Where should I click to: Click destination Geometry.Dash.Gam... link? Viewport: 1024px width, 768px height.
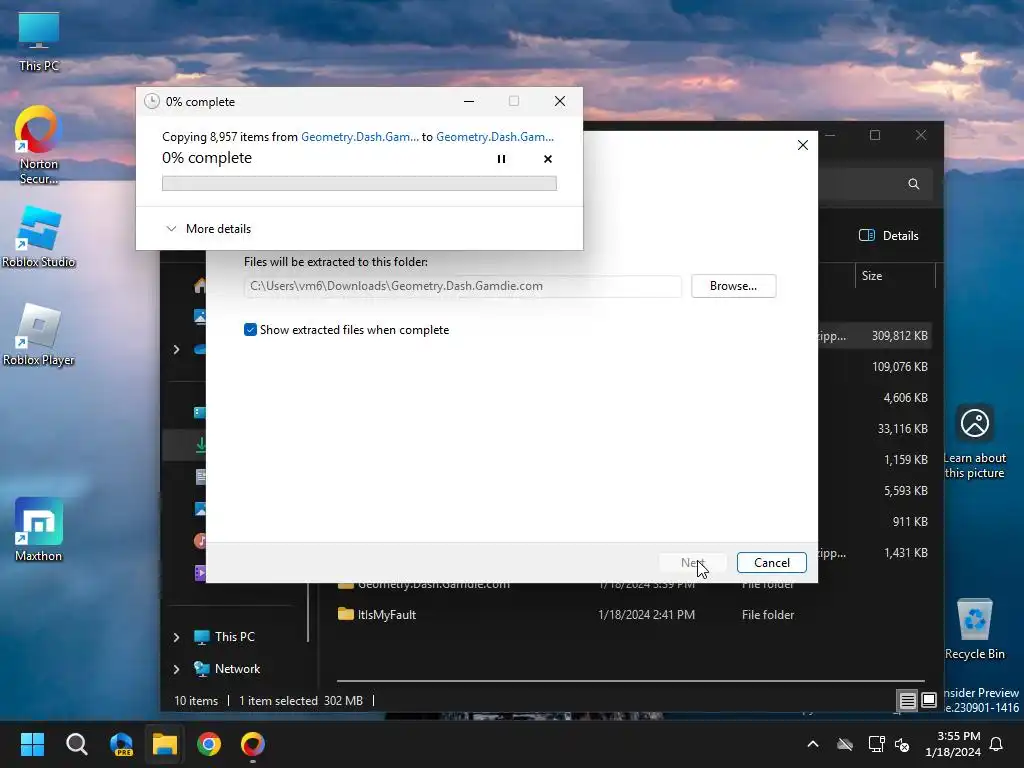pyautogui.click(x=495, y=136)
